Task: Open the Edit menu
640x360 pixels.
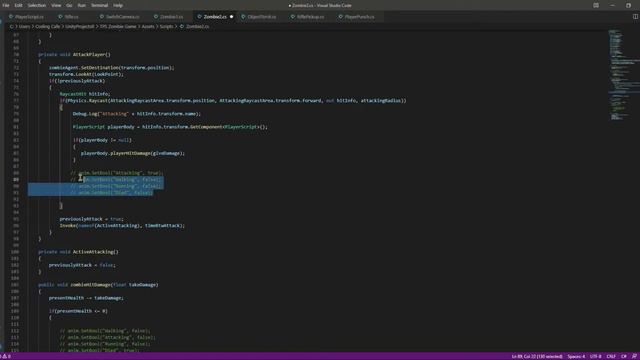Action: coord(18,5)
